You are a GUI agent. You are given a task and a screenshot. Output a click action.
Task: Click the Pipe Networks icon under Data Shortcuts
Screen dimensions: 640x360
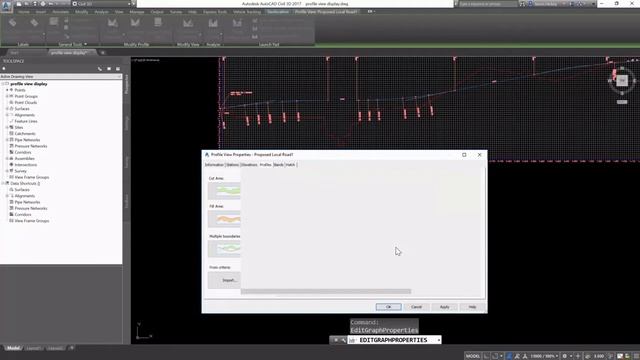pos(11,202)
